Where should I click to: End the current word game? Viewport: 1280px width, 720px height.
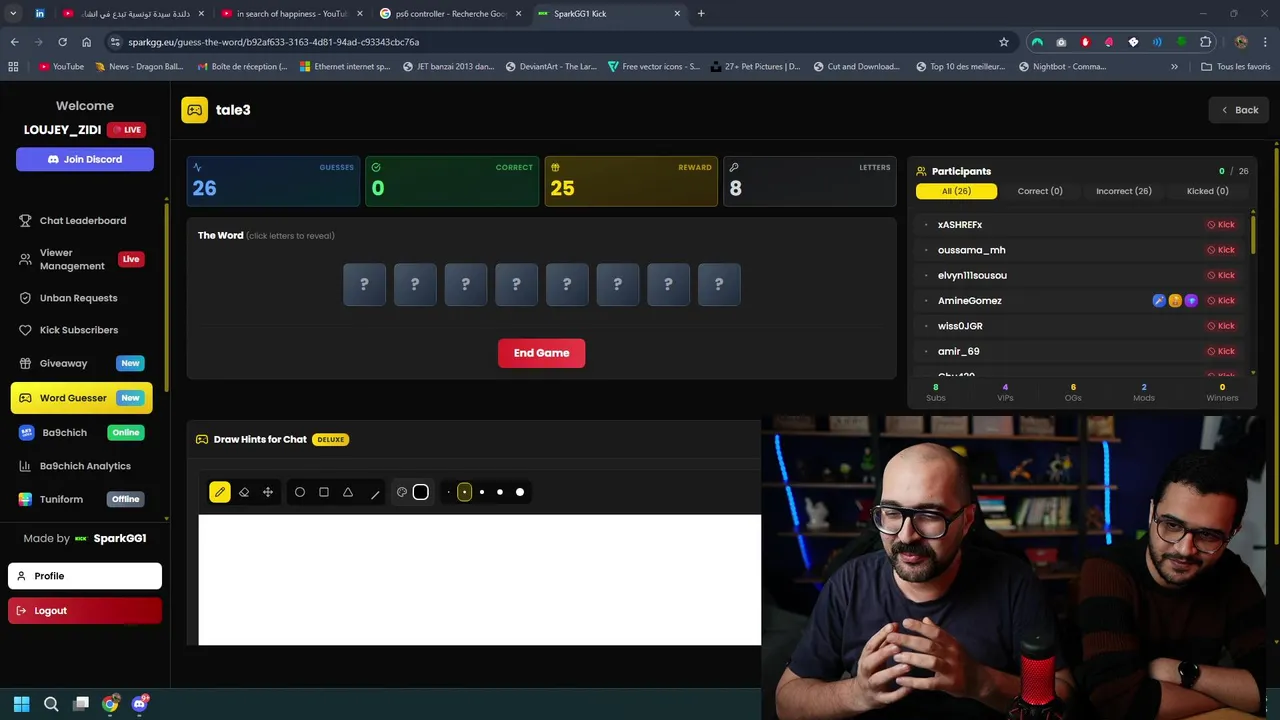click(542, 353)
